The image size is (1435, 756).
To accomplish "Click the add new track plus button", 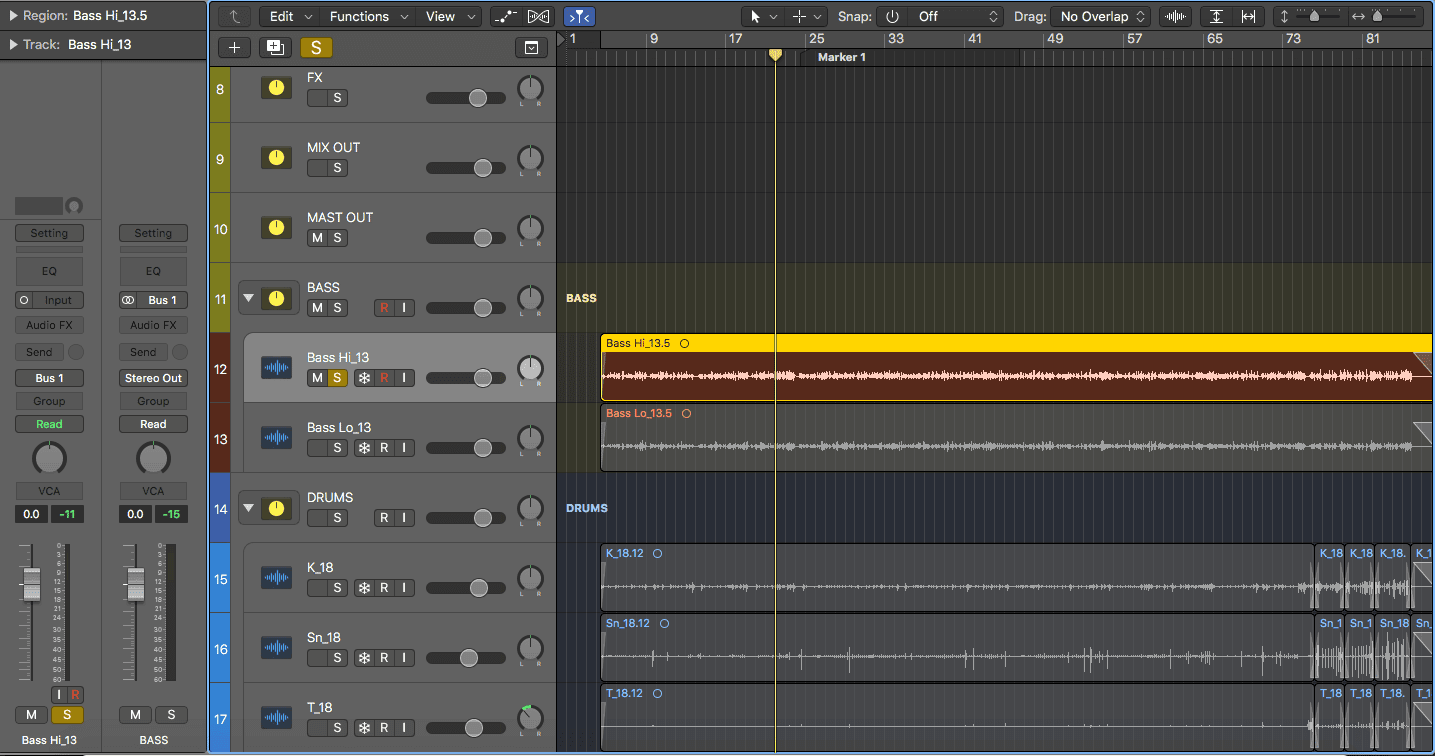I will click(x=234, y=48).
